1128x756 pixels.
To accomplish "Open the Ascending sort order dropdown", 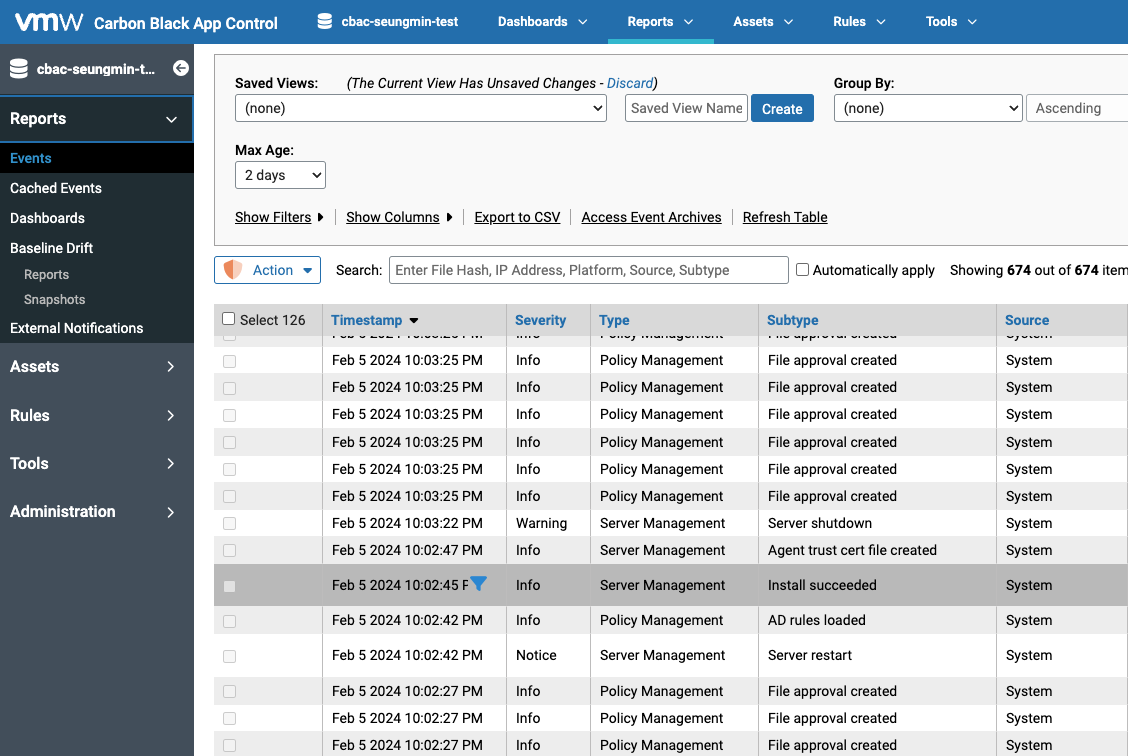I will click(1076, 108).
